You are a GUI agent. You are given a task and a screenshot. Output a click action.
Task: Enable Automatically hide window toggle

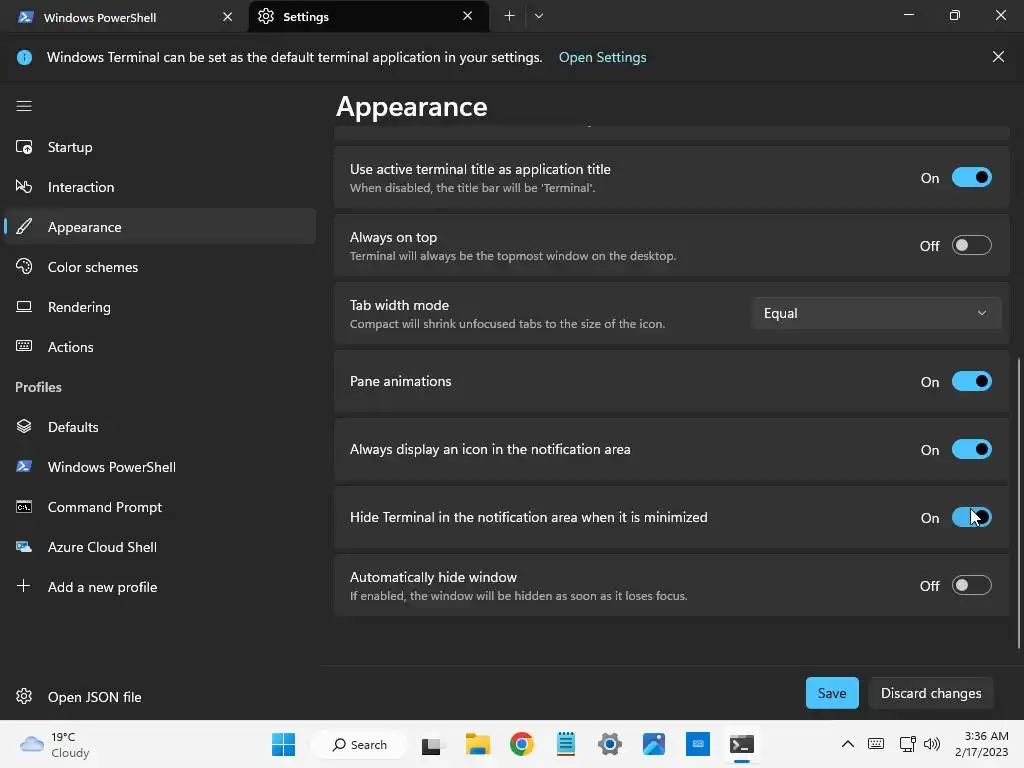coord(972,585)
